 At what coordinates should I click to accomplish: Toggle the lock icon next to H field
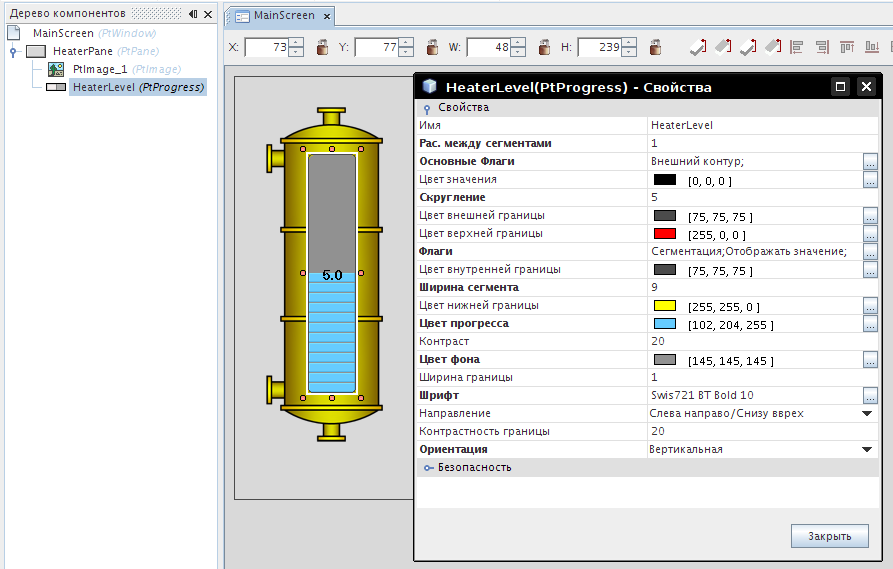[x=656, y=47]
